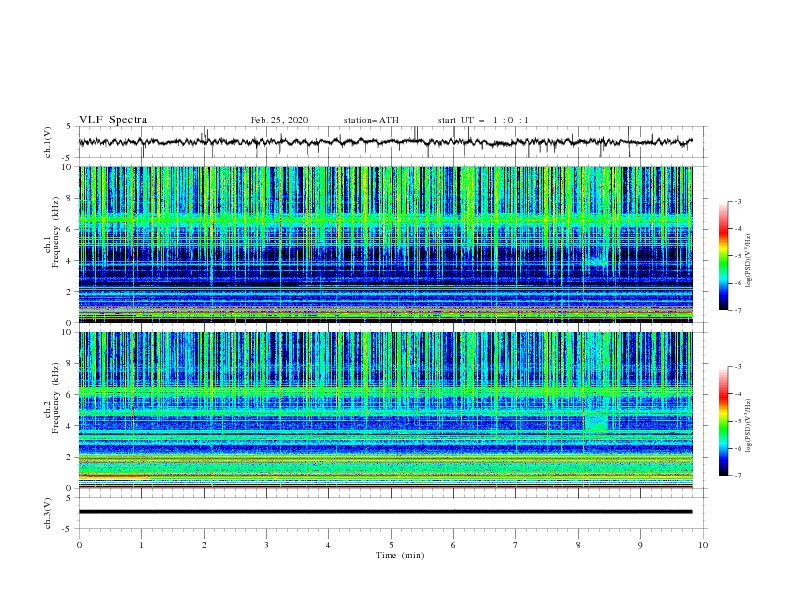This screenshot has height=612, width=792.
Task: Click the upper colorbar 'log(PSD)(V²/Hz)' label
Action: tap(749, 261)
